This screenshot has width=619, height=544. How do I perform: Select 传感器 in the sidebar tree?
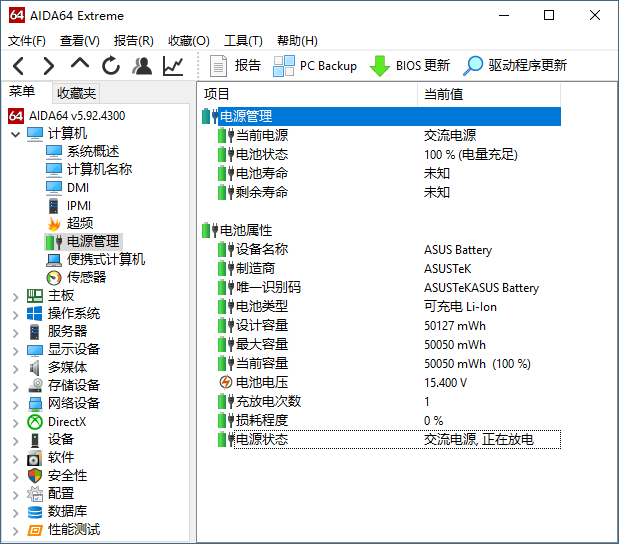pyautogui.click(x=86, y=277)
